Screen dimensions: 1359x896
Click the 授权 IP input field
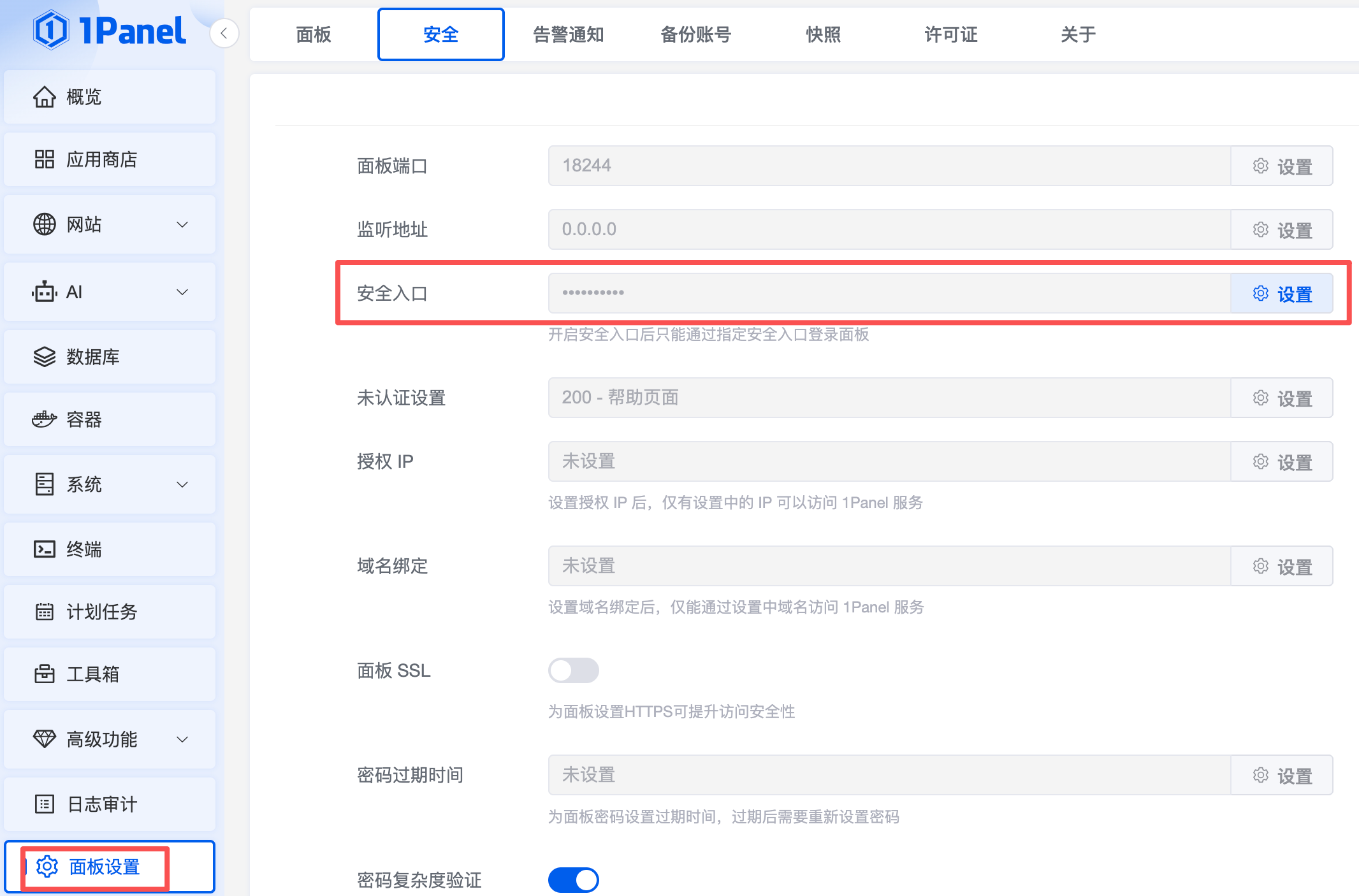[889, 461]
